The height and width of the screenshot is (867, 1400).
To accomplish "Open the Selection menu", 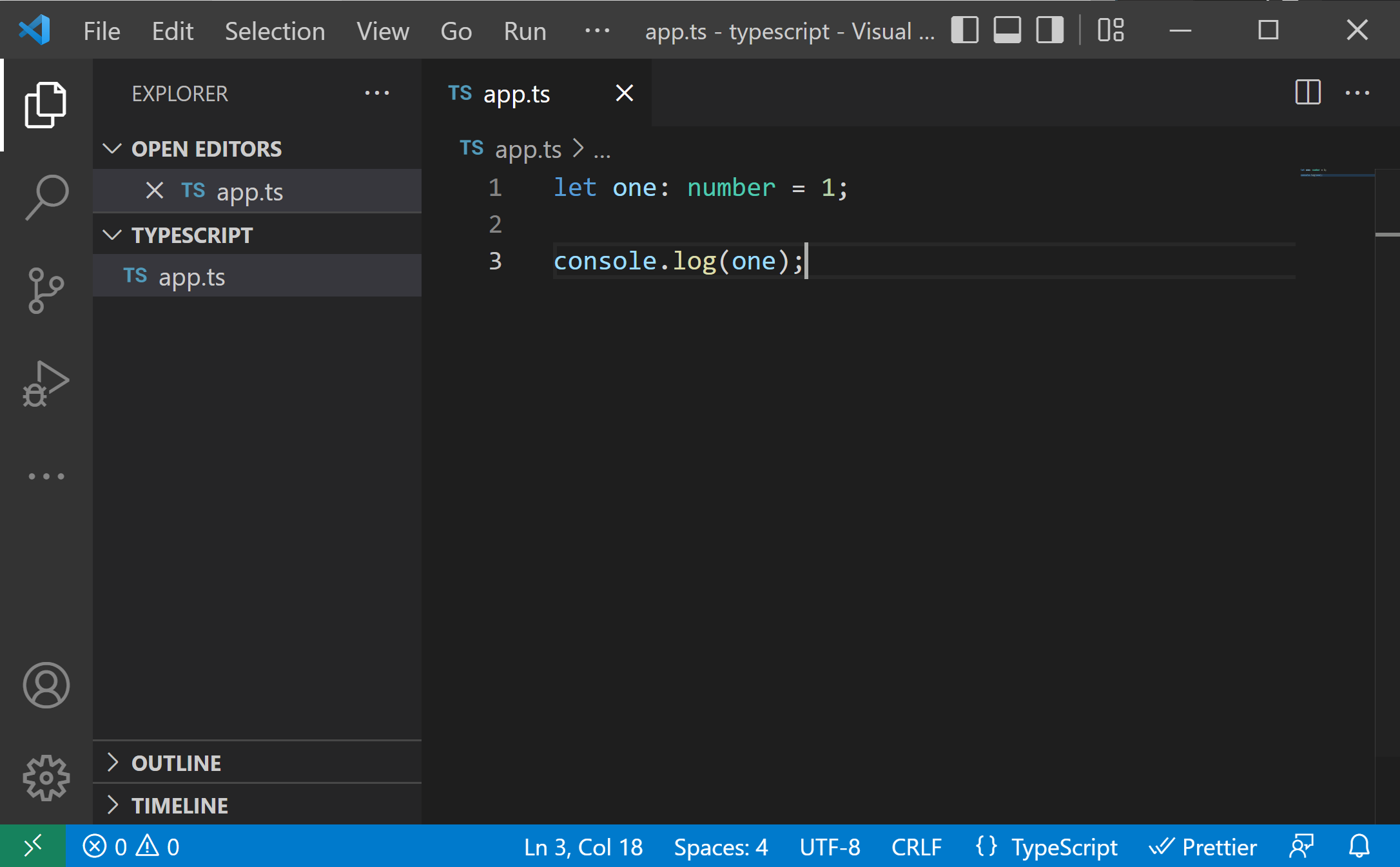I will pyautogui.click(x=275, y=31).
